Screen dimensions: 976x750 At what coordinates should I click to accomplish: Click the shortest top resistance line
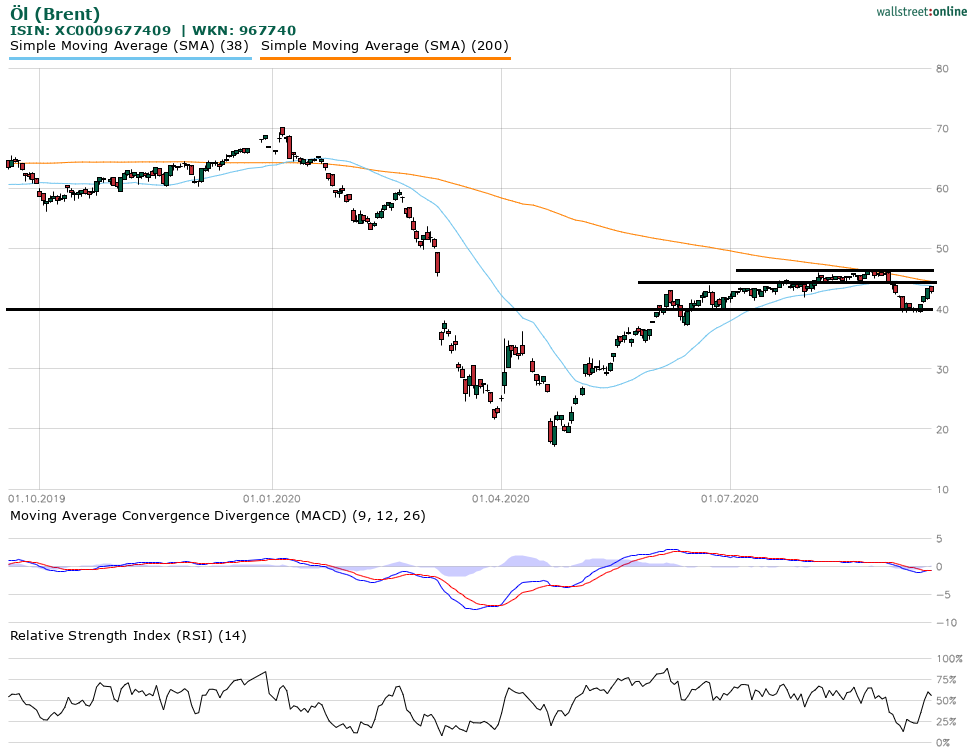[835, 270]
